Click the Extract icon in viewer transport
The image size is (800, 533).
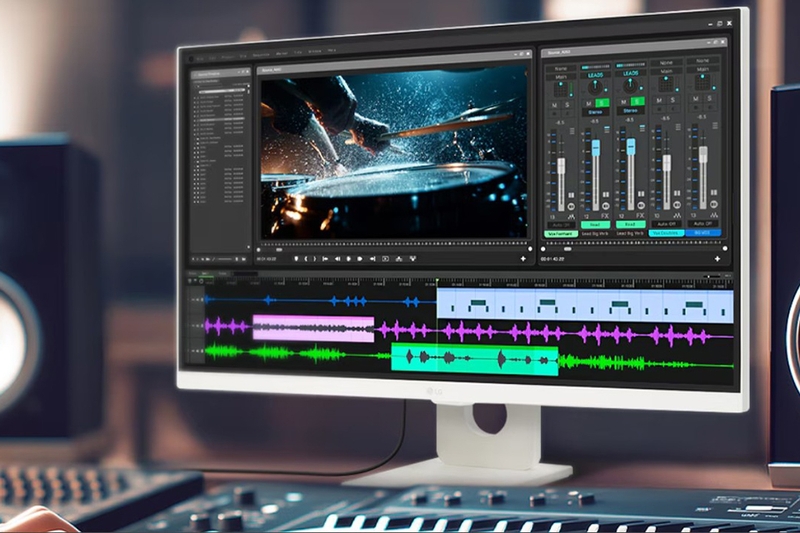click(413, 259)
